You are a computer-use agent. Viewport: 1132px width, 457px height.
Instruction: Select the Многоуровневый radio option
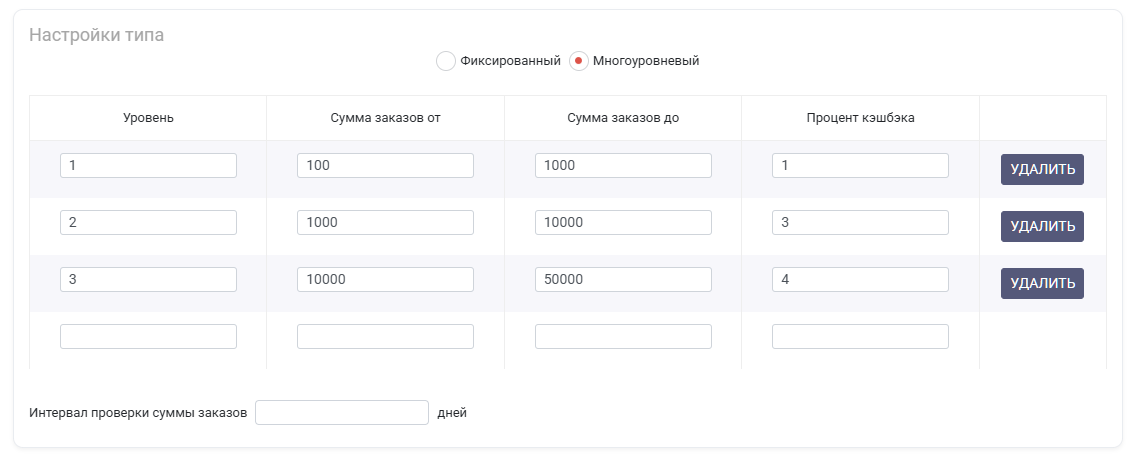578,61
